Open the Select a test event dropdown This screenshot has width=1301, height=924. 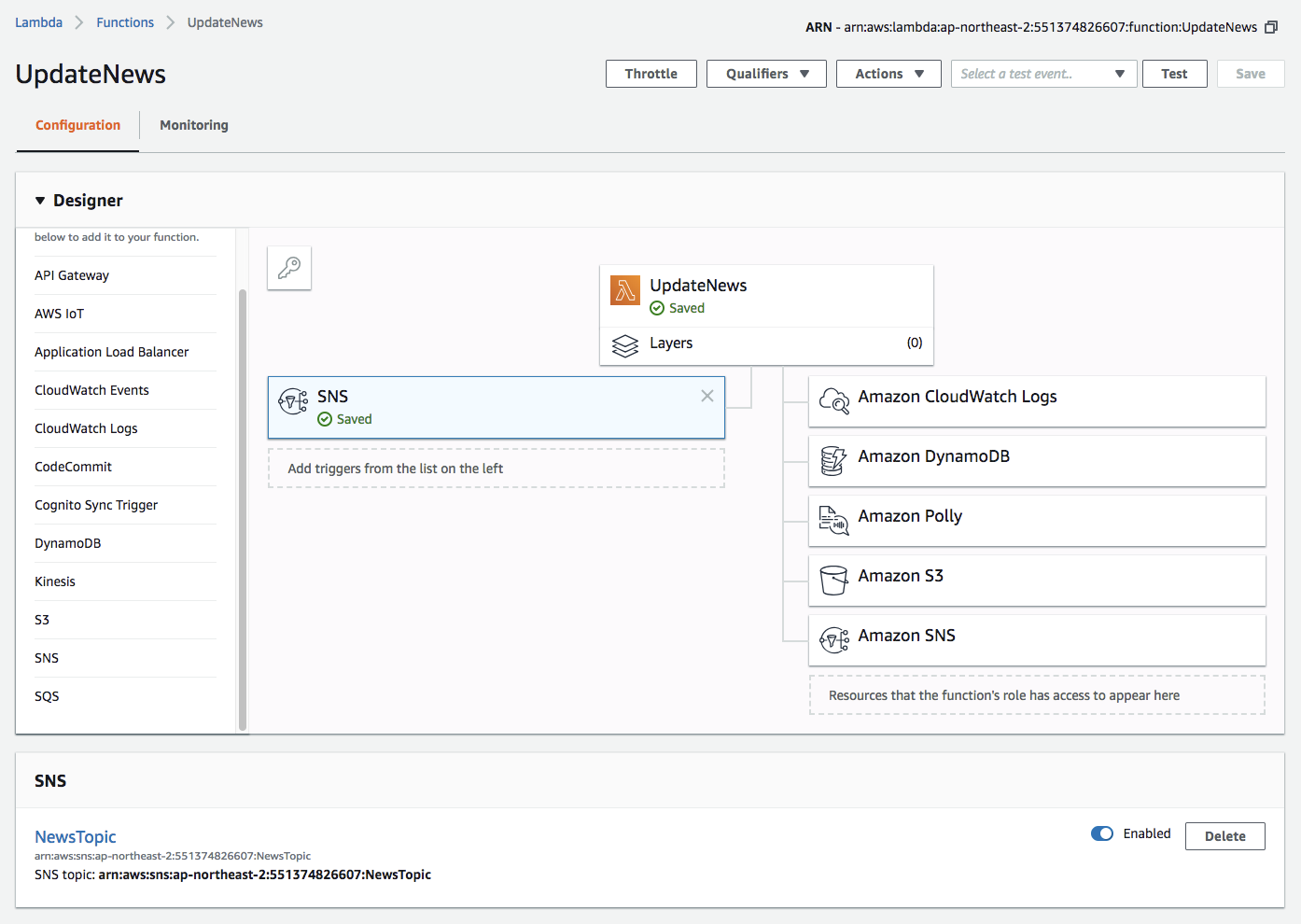tap(1043, 74)
